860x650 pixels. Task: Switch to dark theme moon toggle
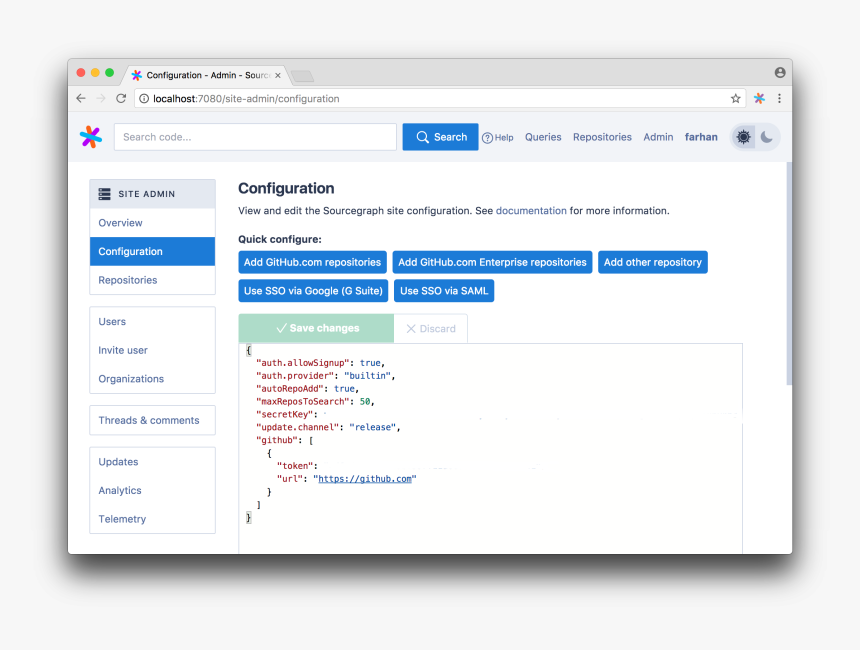pos(767,137)
